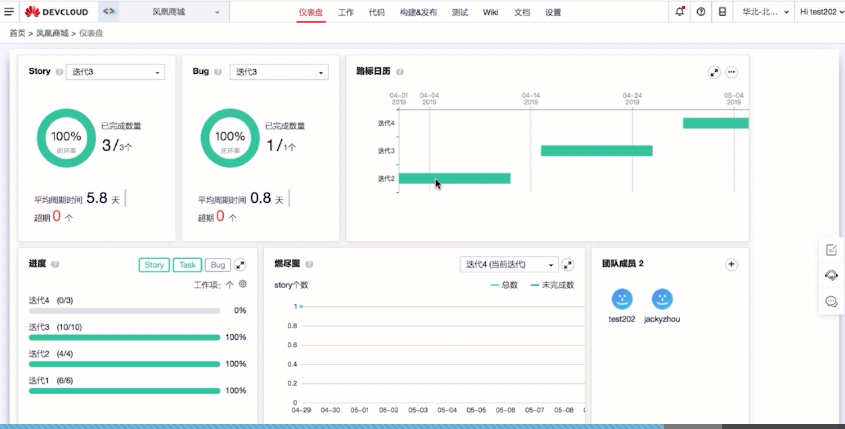Open the Story iteration 迭代3 dropdown
The width and height of the screenshot is (845, 429).
pyautogui.click(x=115, y=72)
